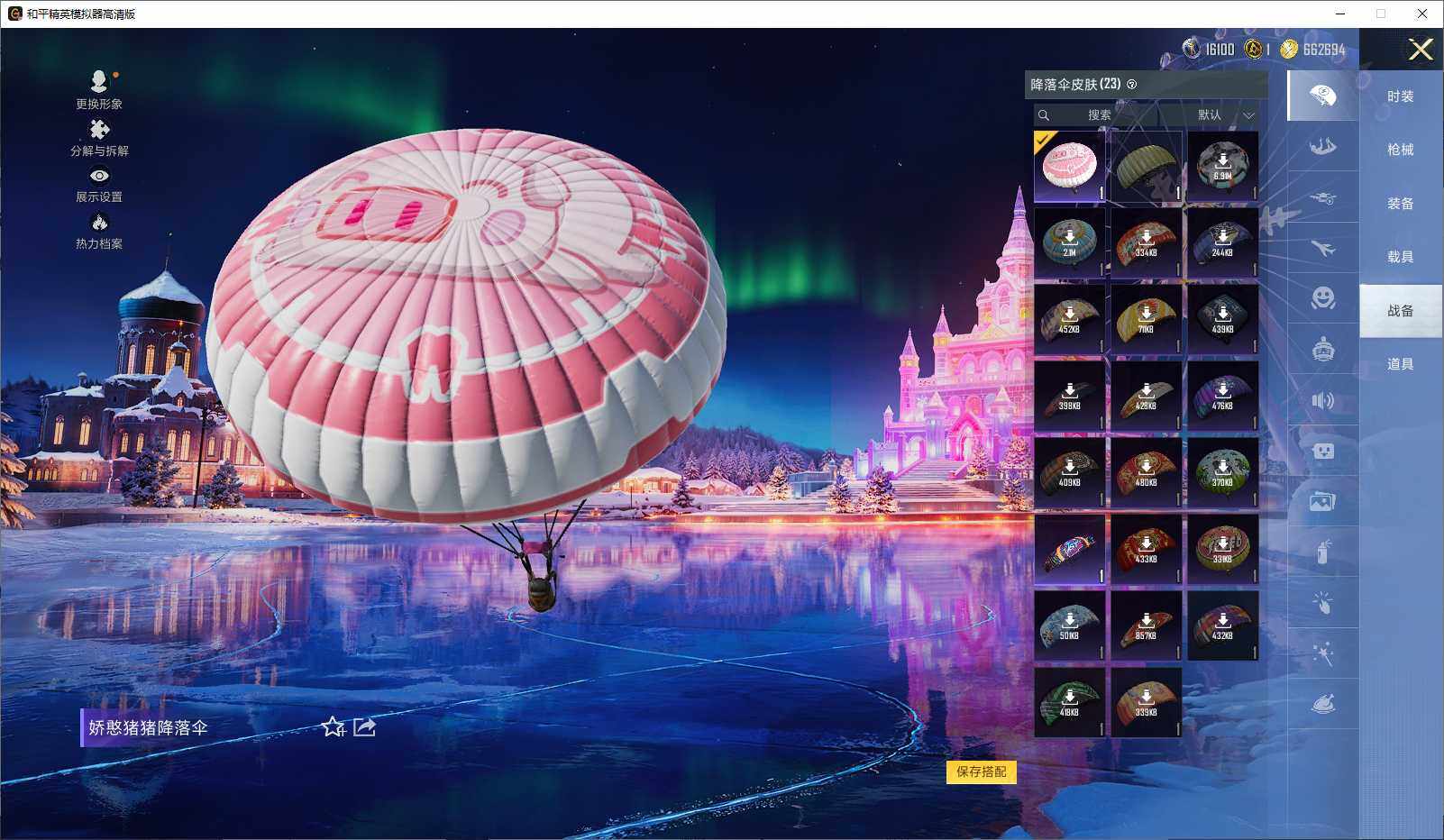1444x840 pixels.
Task: Click 保存搭配 to save the loadout
Action: point(982,772)
